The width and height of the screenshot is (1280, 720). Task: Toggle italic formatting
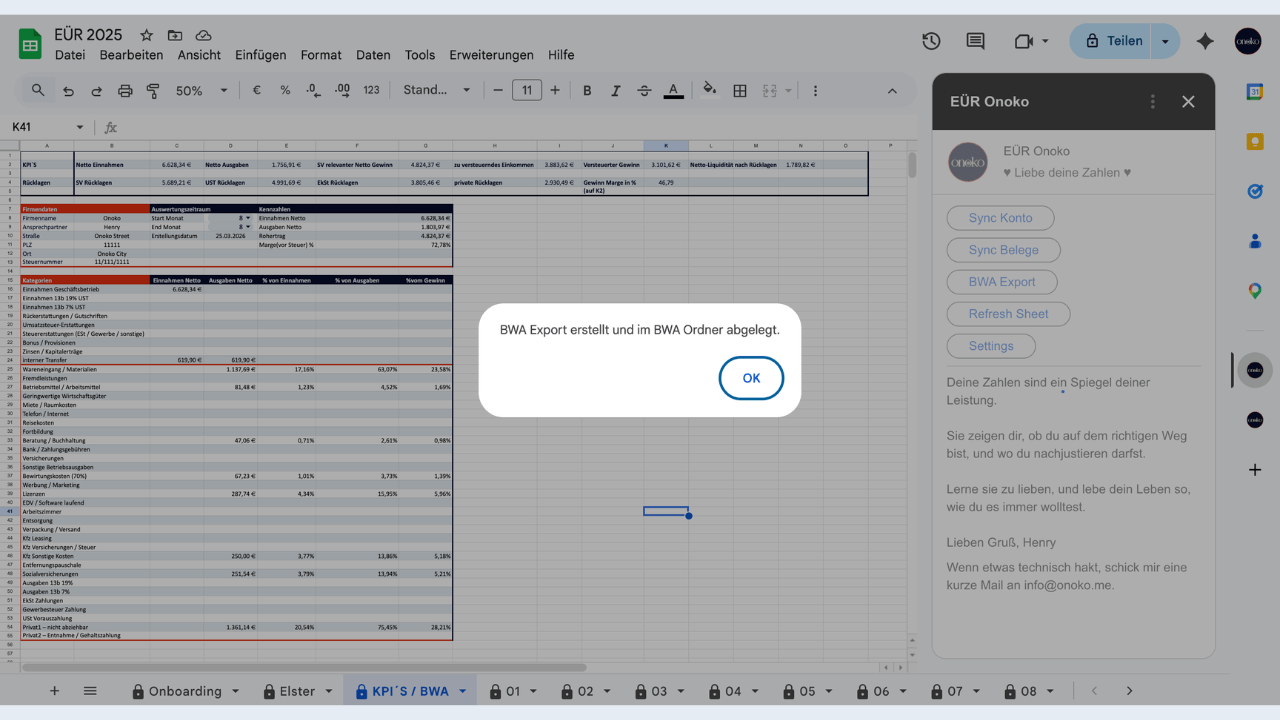pos(615,90)
